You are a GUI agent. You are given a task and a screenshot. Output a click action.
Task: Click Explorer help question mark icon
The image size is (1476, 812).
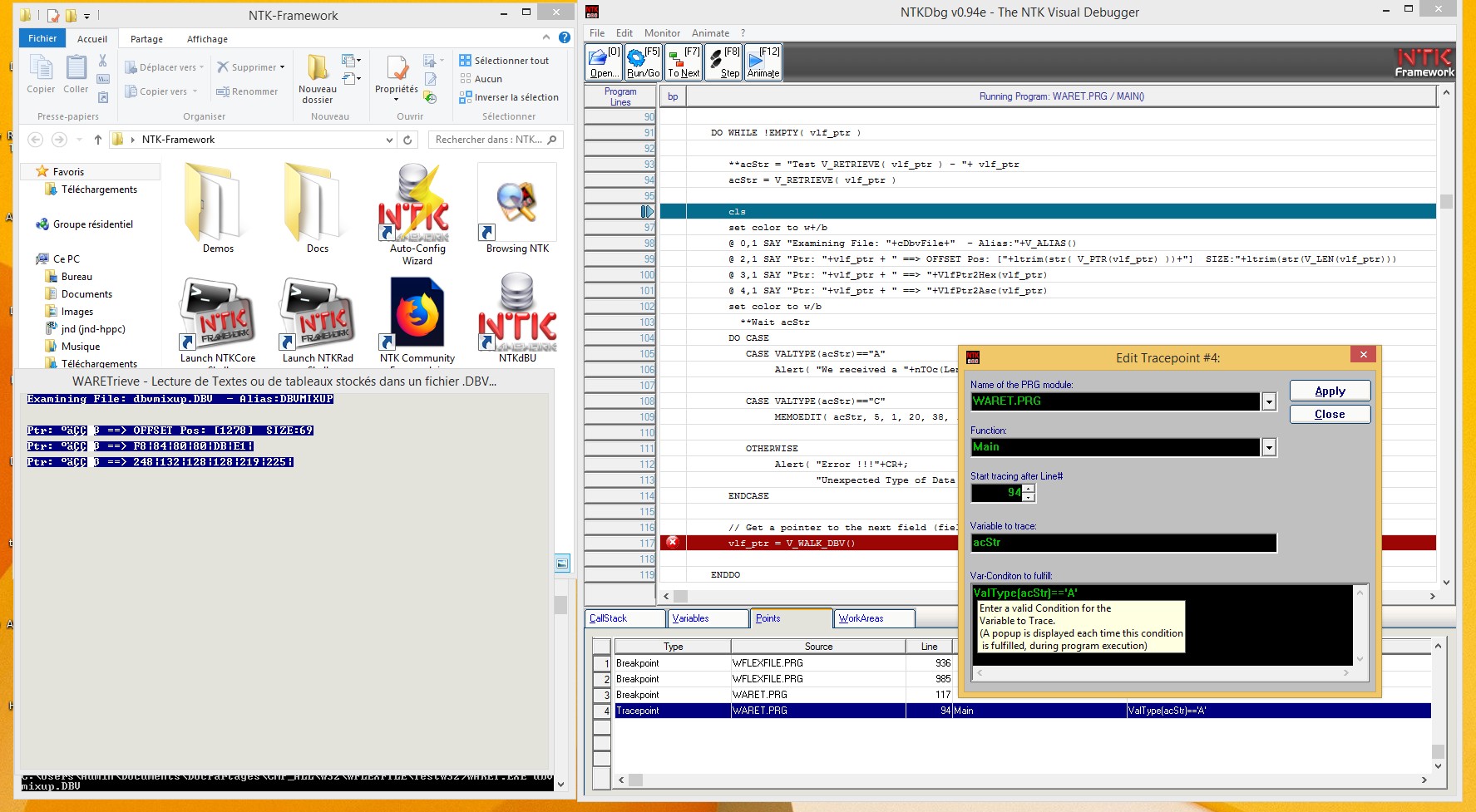coord(565,37)
